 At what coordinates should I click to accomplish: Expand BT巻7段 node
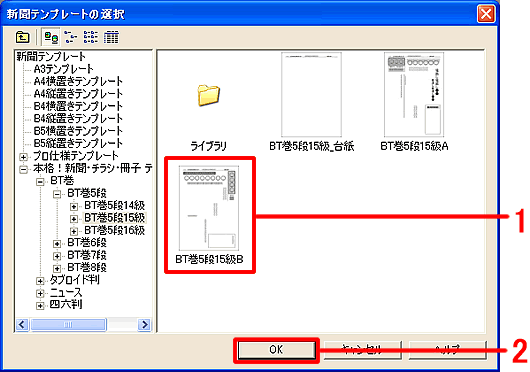[57, 256]
